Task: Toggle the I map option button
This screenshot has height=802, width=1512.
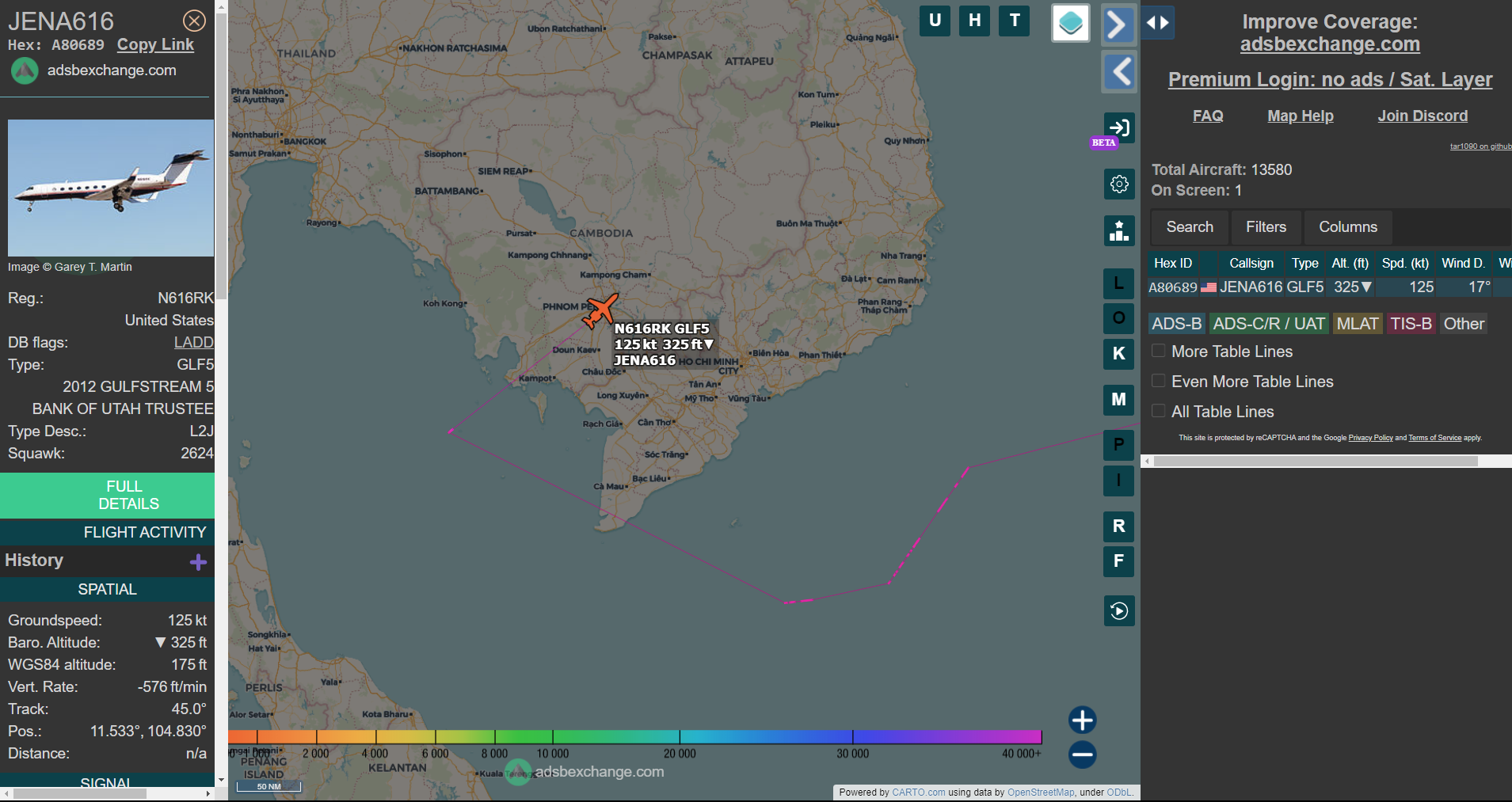Action: [1118, 481]
